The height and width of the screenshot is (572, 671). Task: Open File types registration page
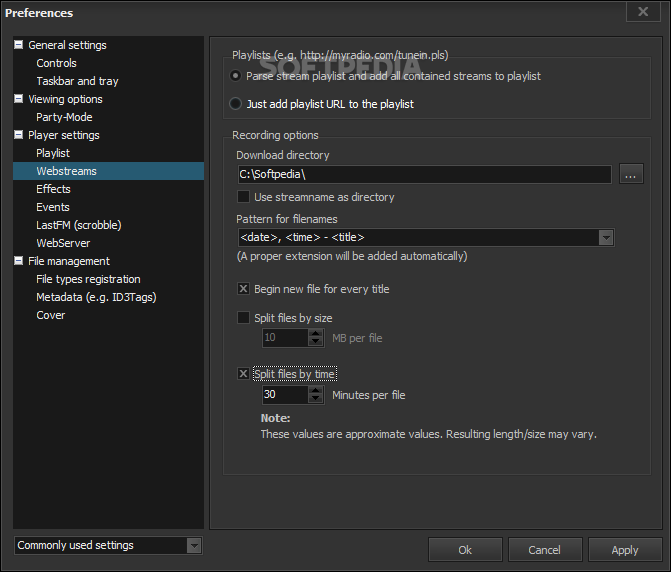[88, 279]
